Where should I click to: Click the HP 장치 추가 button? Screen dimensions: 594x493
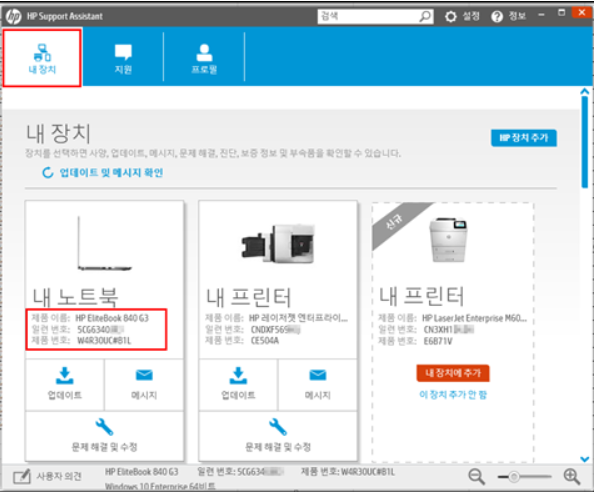(x=524, y=138)
